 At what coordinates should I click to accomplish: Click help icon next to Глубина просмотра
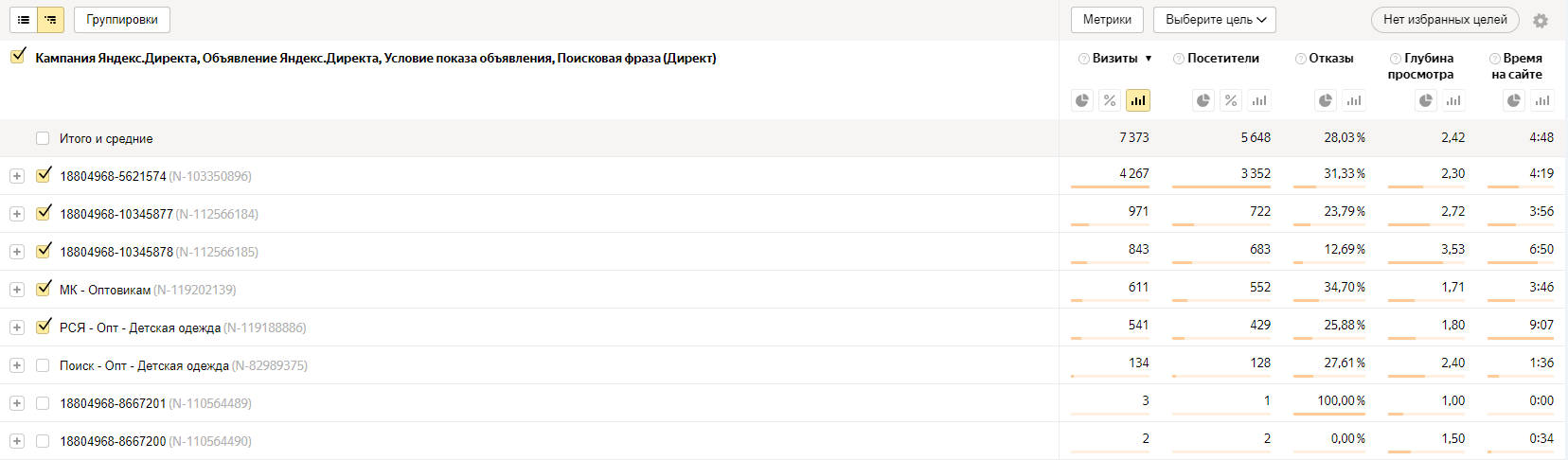pyautogui.click(x=1395, y=59)
